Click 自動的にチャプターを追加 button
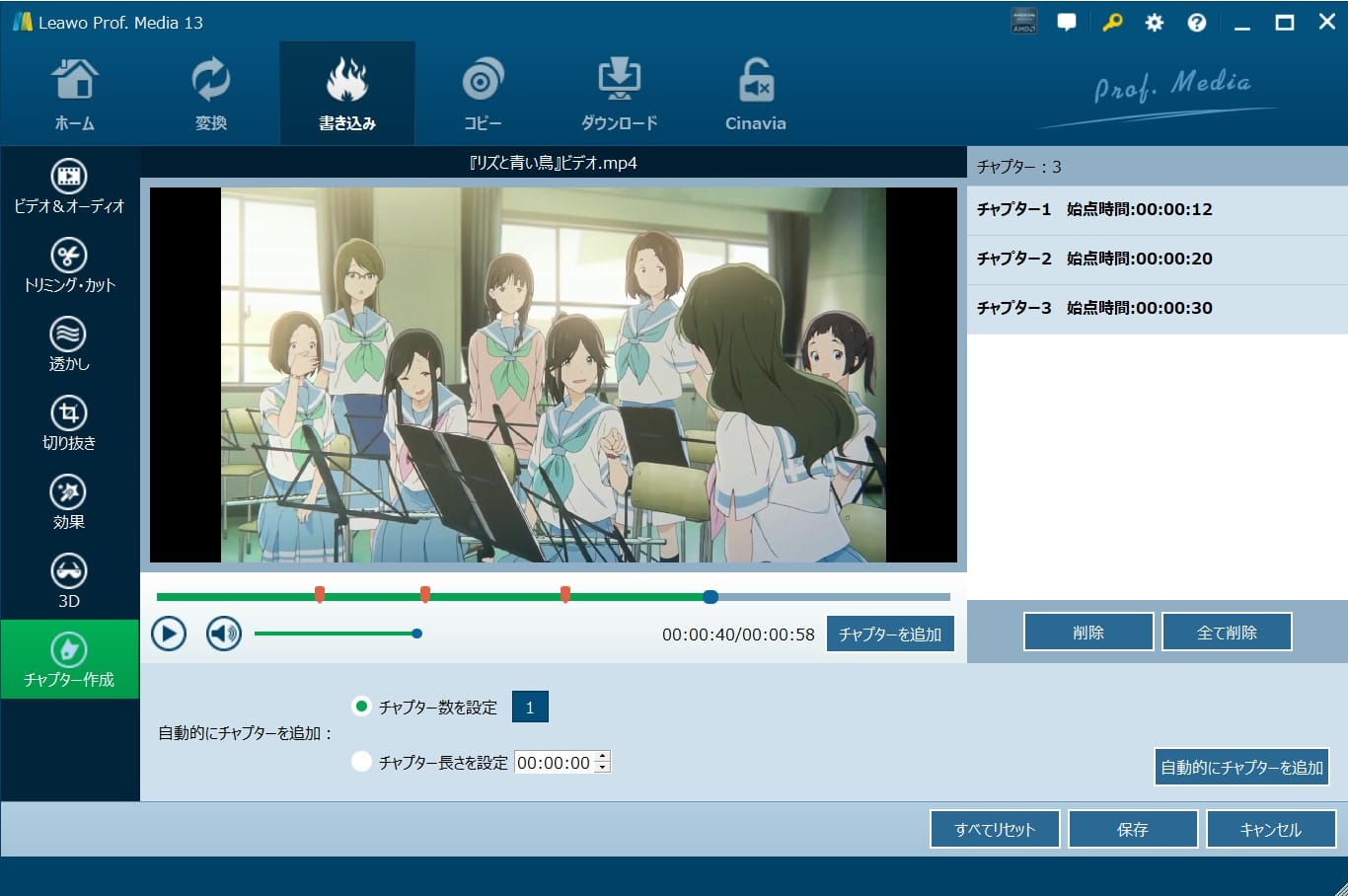The width and height of the screenshot is (1348, 896). point(1241,767)
